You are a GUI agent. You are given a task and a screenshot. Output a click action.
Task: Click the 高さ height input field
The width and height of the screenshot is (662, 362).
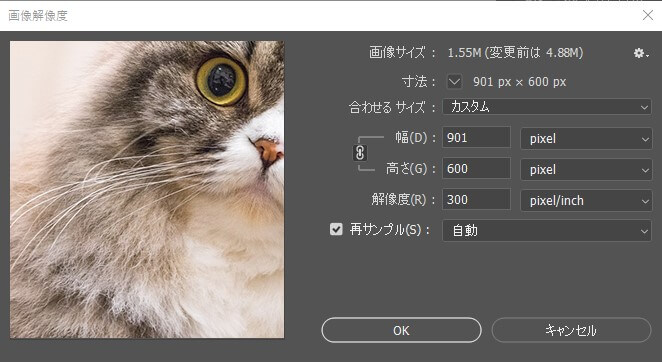(x=476, y=169)
